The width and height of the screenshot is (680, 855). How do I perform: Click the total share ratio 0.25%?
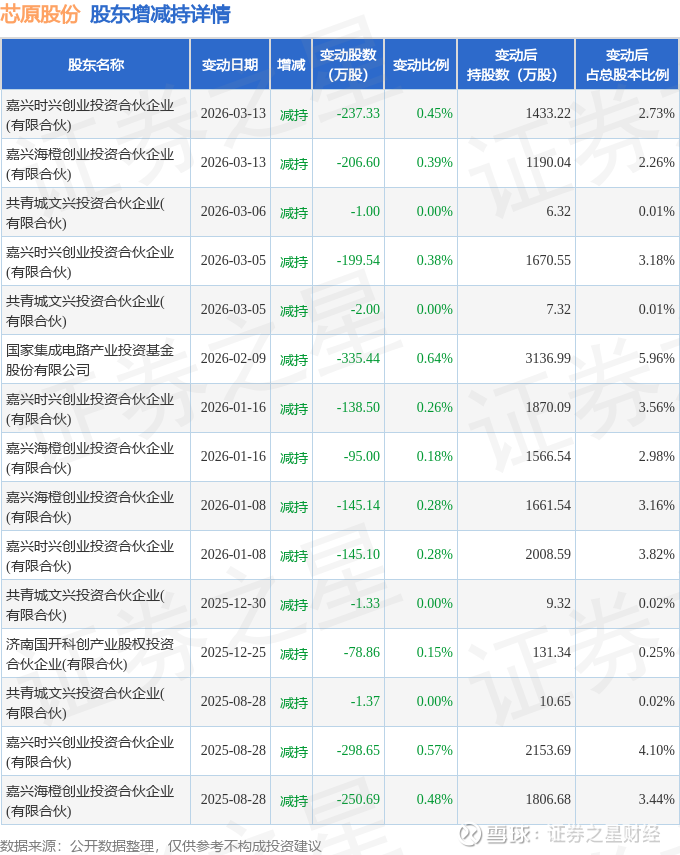657,652
